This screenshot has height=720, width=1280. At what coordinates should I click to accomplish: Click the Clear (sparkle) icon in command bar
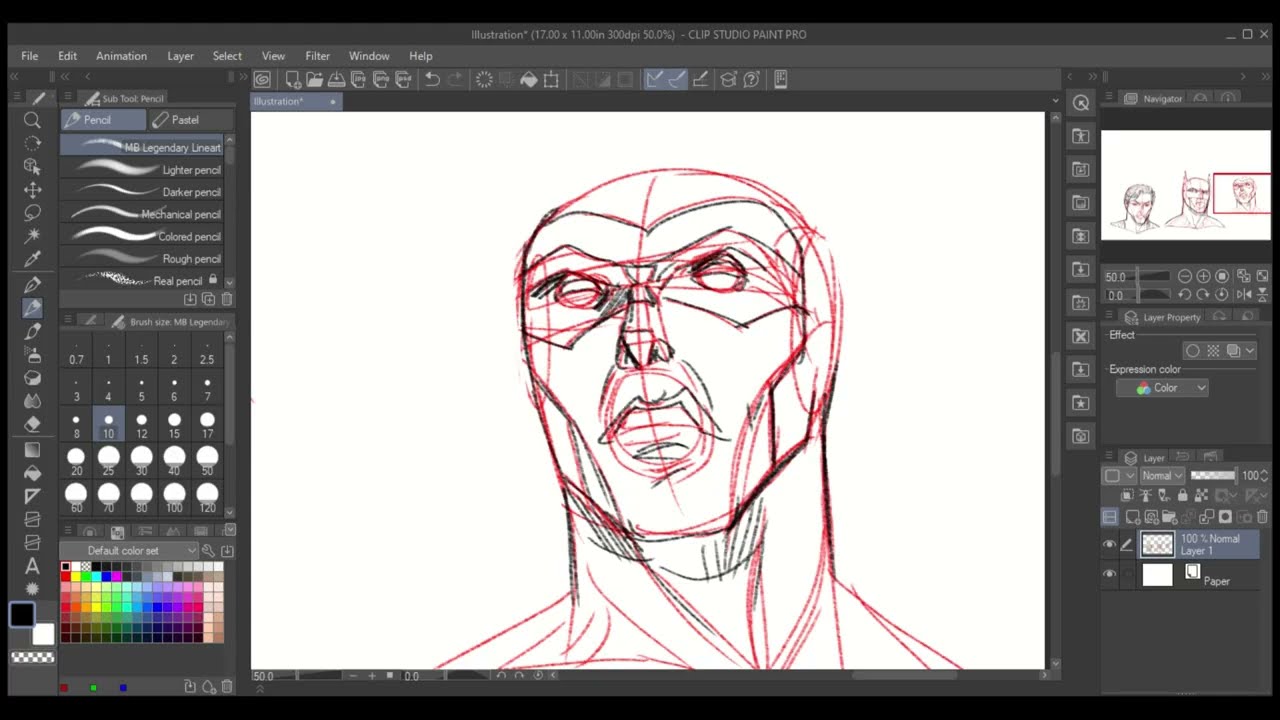pyautogui.click(x=484, y=79)
